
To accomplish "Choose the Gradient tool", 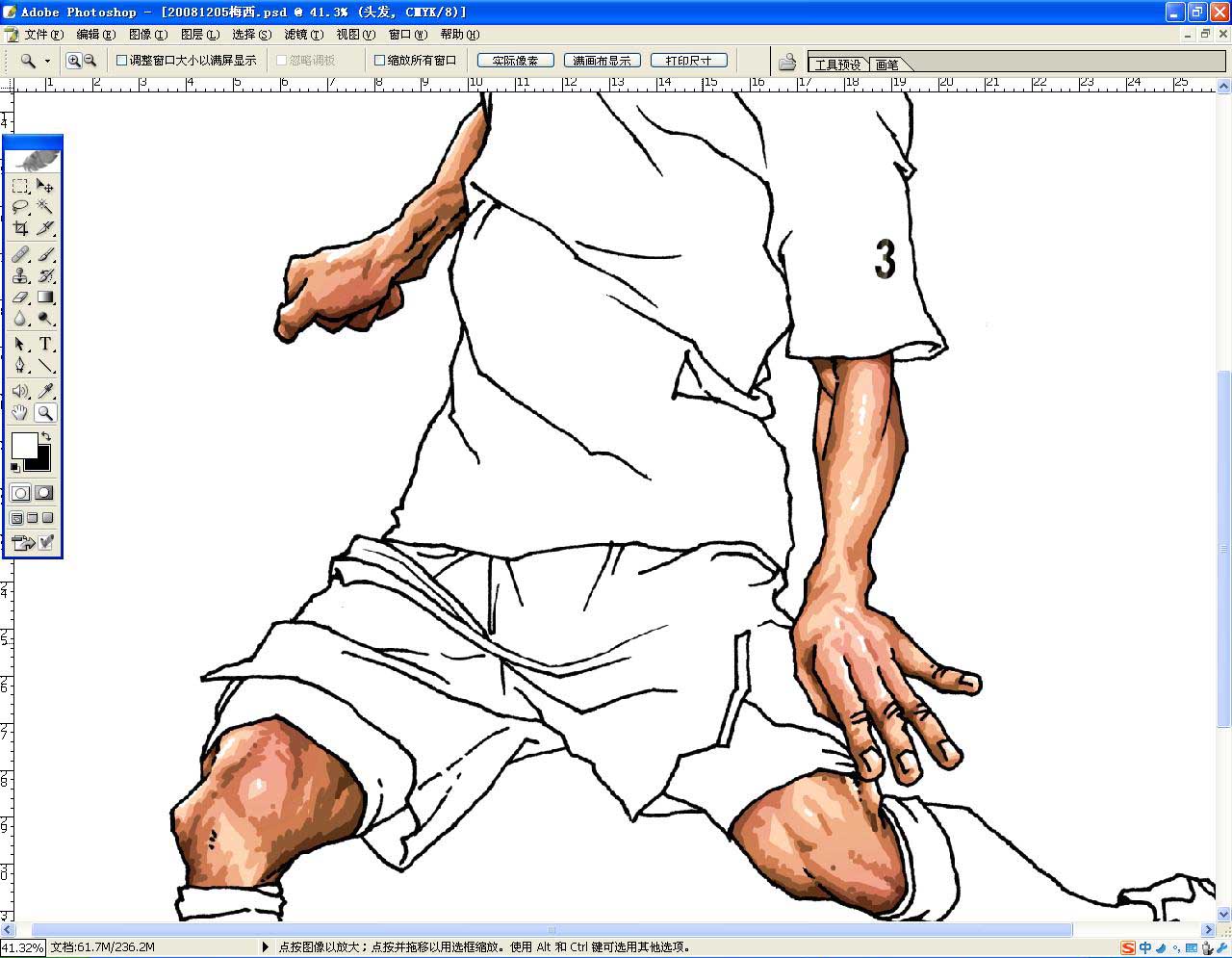I will pos(45,298).
